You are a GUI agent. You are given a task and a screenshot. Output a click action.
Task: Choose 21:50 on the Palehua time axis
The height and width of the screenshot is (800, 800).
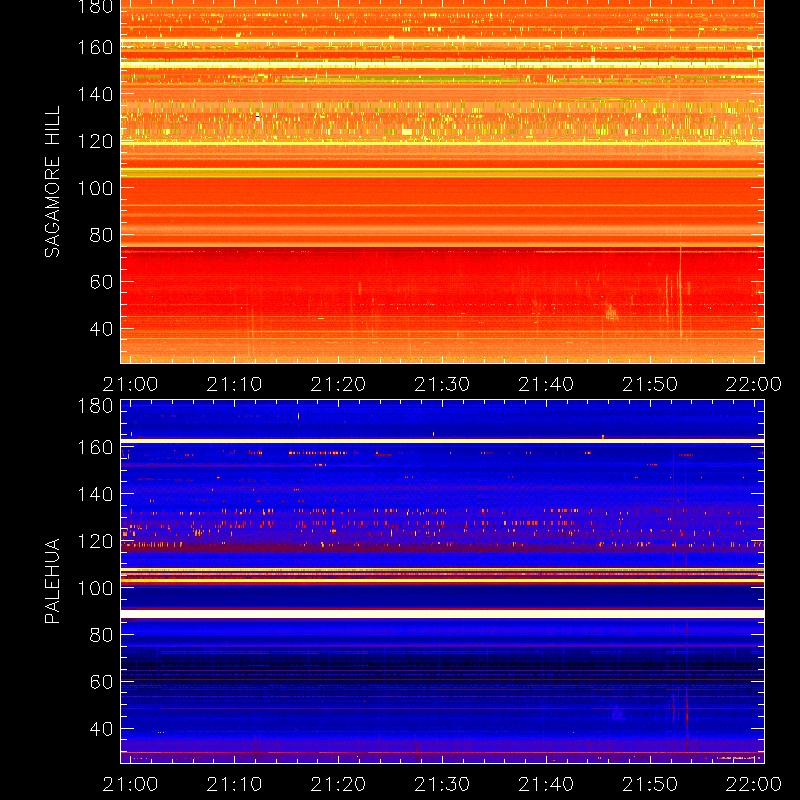pyautogui.click(x=650, y=784)
